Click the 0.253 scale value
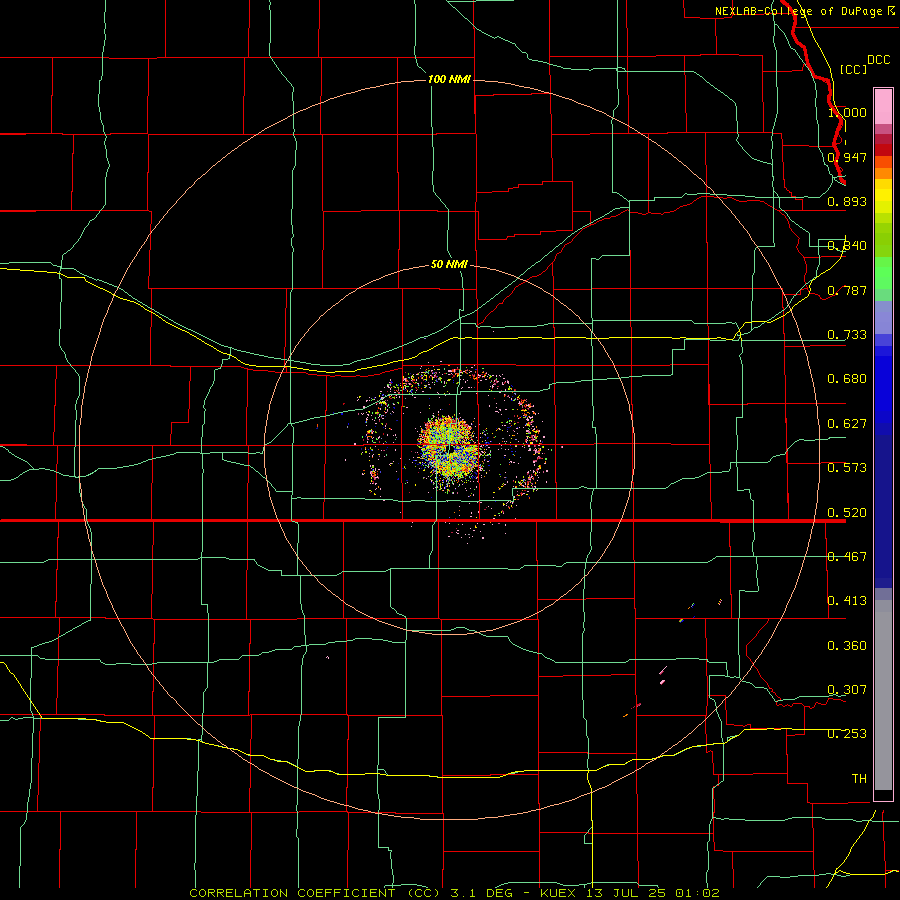Screen dimensions: 900x900 (x=847, y=734)
